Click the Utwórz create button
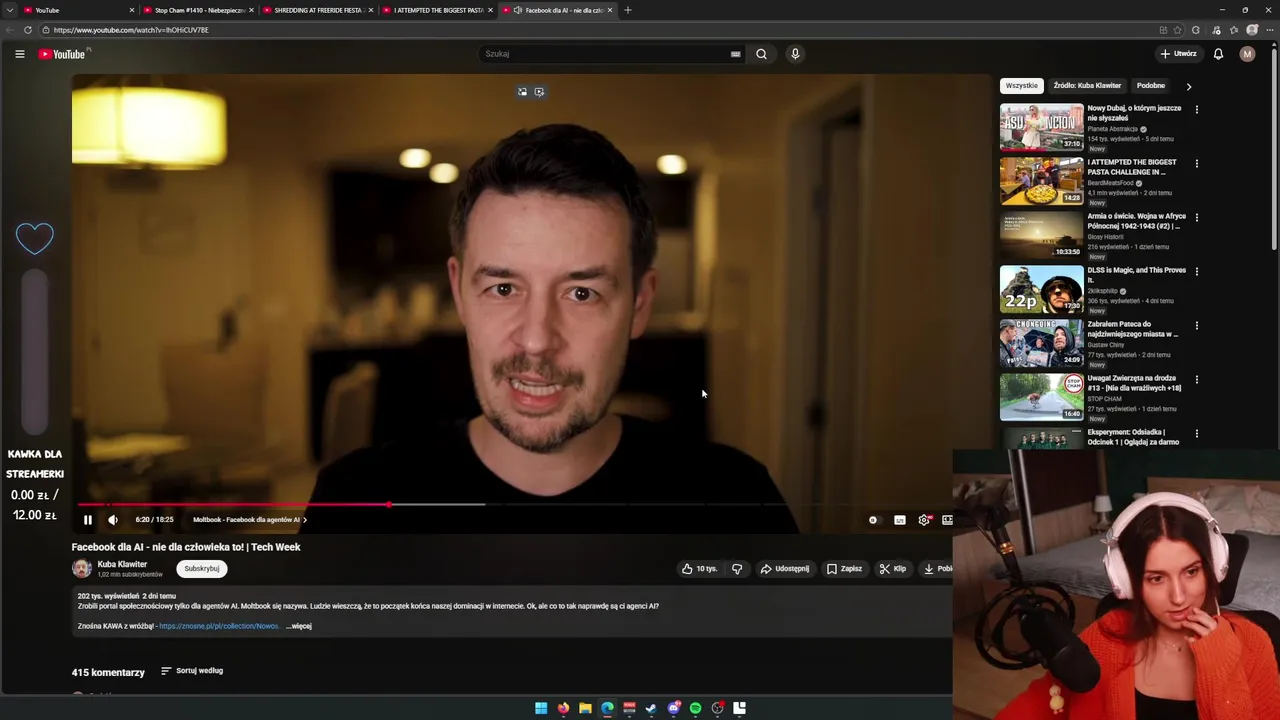Viewport: 1280px width, 720px height. pyautogui.click(x=1178, y=54)
